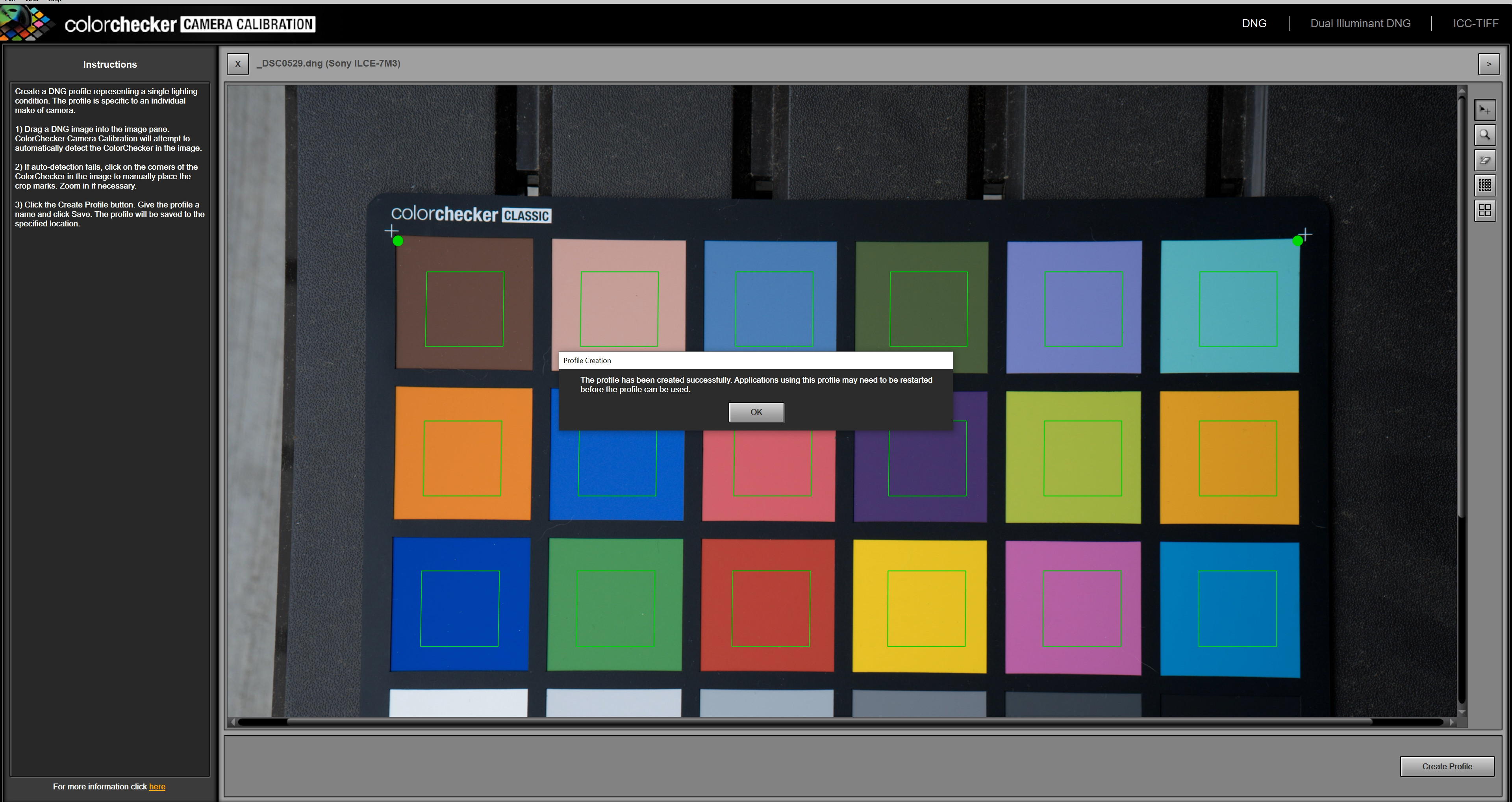This screenshot has width=1512, height=802.
Task: Click the top-left green corner marker
Action: point(398,241)
